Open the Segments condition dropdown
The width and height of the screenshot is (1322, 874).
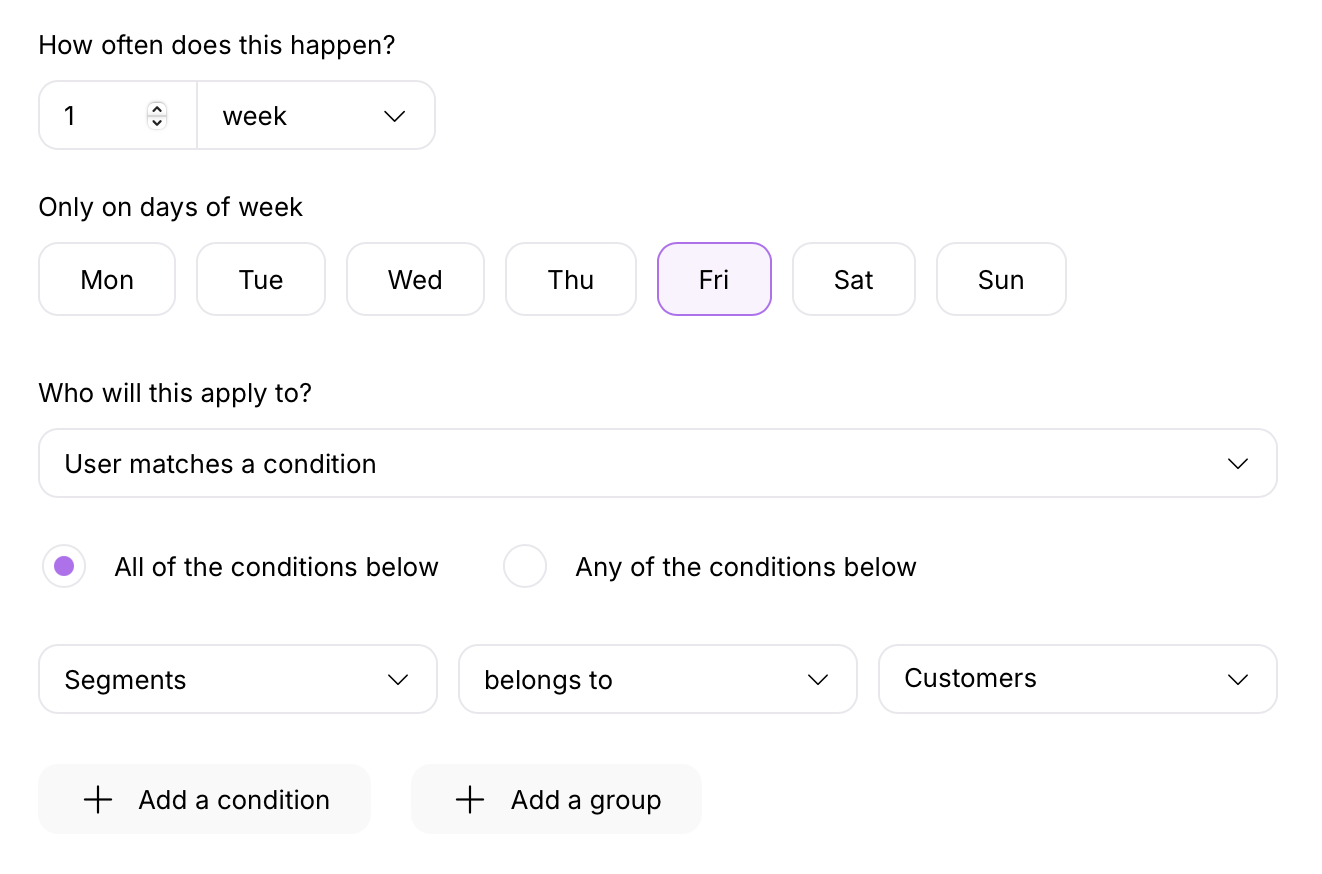[x=237, y=679]
